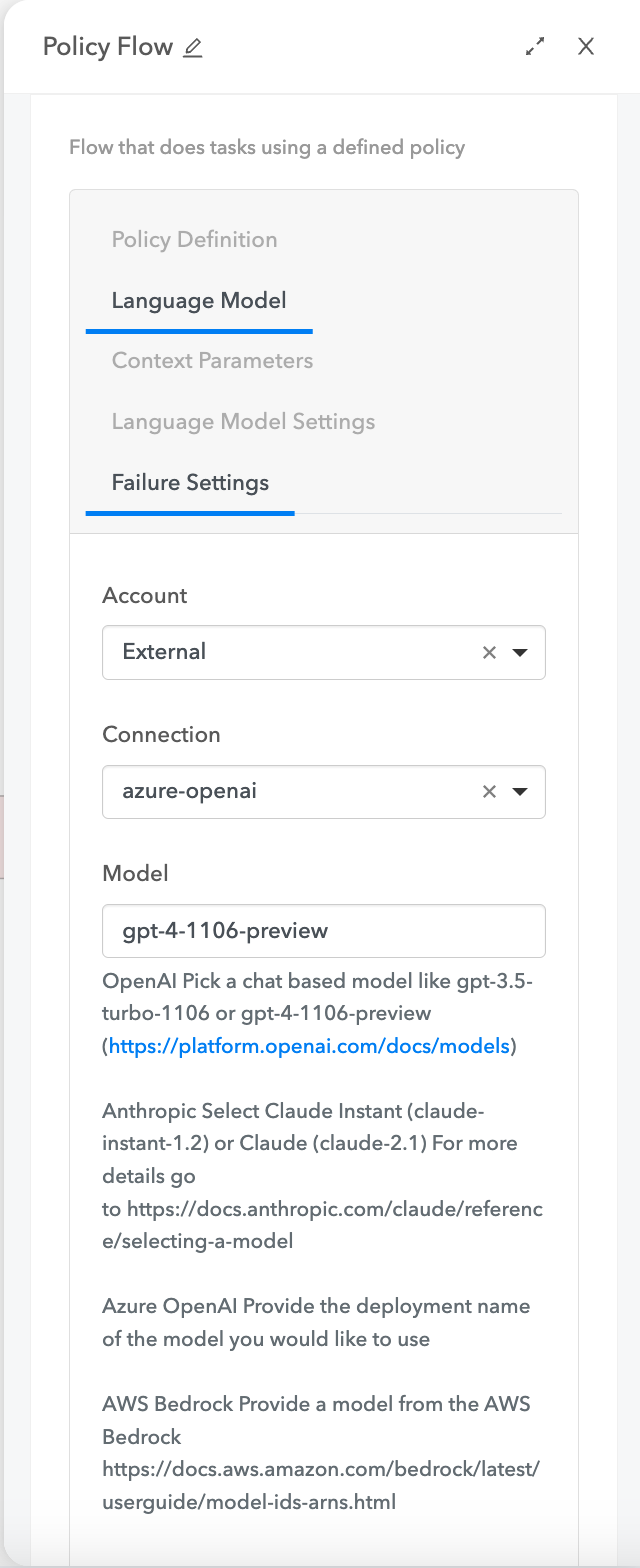Close the Policy Flow panel
Viewport: 640px width, 1568px height.
tap(586, 46)
